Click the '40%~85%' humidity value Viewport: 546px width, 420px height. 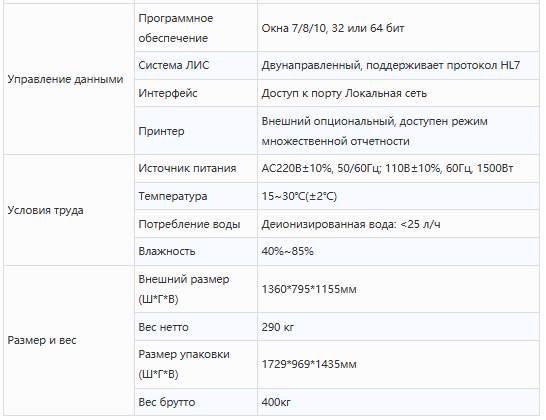[287, 251]
